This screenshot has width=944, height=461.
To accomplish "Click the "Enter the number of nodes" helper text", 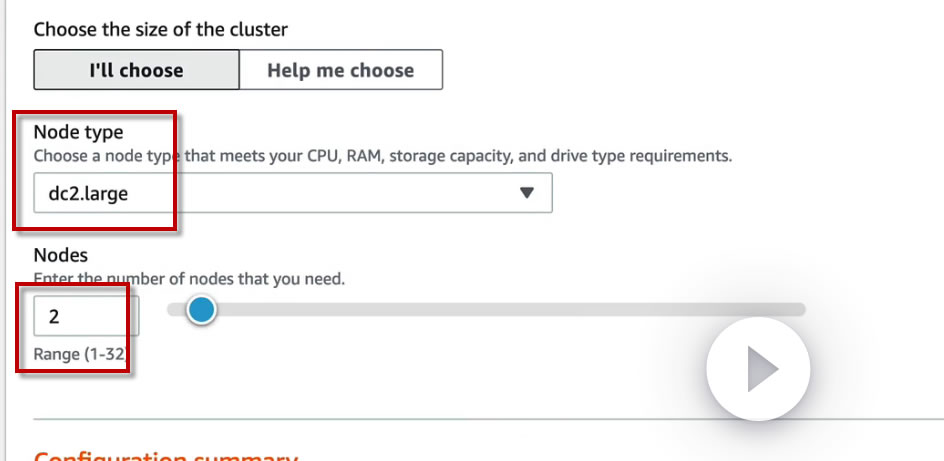I will (190, 279).
